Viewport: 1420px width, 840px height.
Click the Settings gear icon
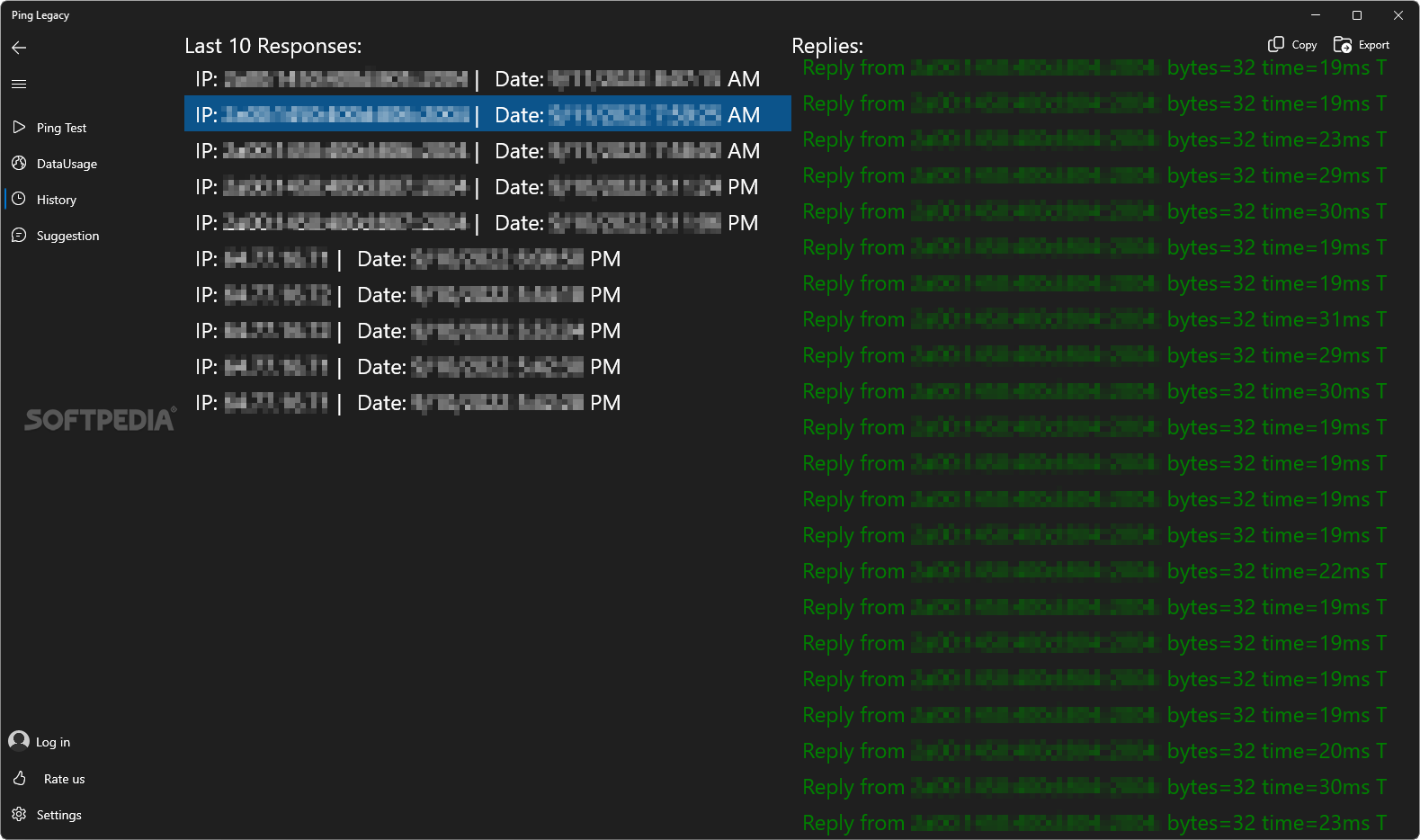pyautogui.click(x=19, y=815)
